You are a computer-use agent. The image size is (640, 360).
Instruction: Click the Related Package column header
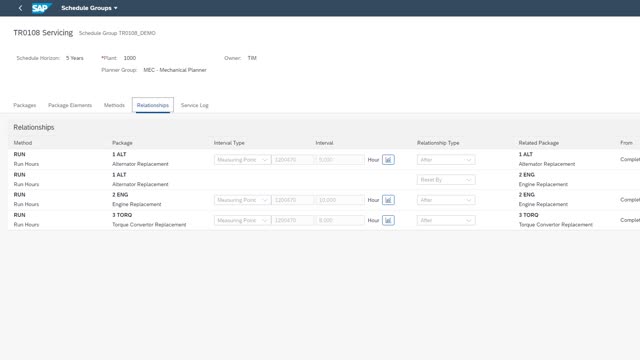click(539, 143)
